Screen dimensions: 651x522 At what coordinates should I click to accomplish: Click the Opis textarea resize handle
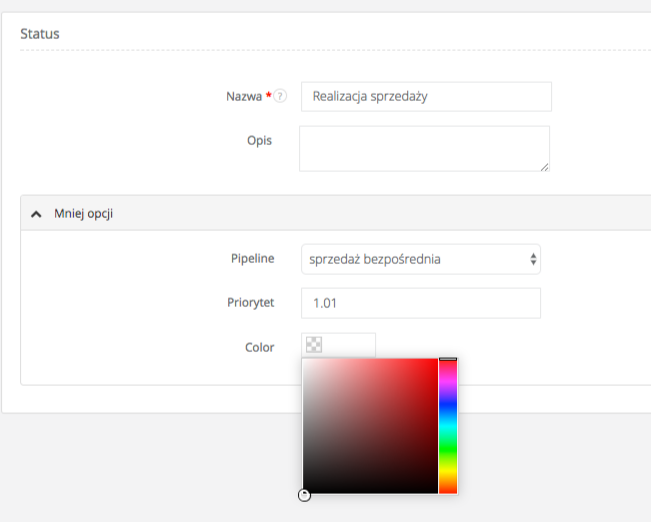[544, 166]
